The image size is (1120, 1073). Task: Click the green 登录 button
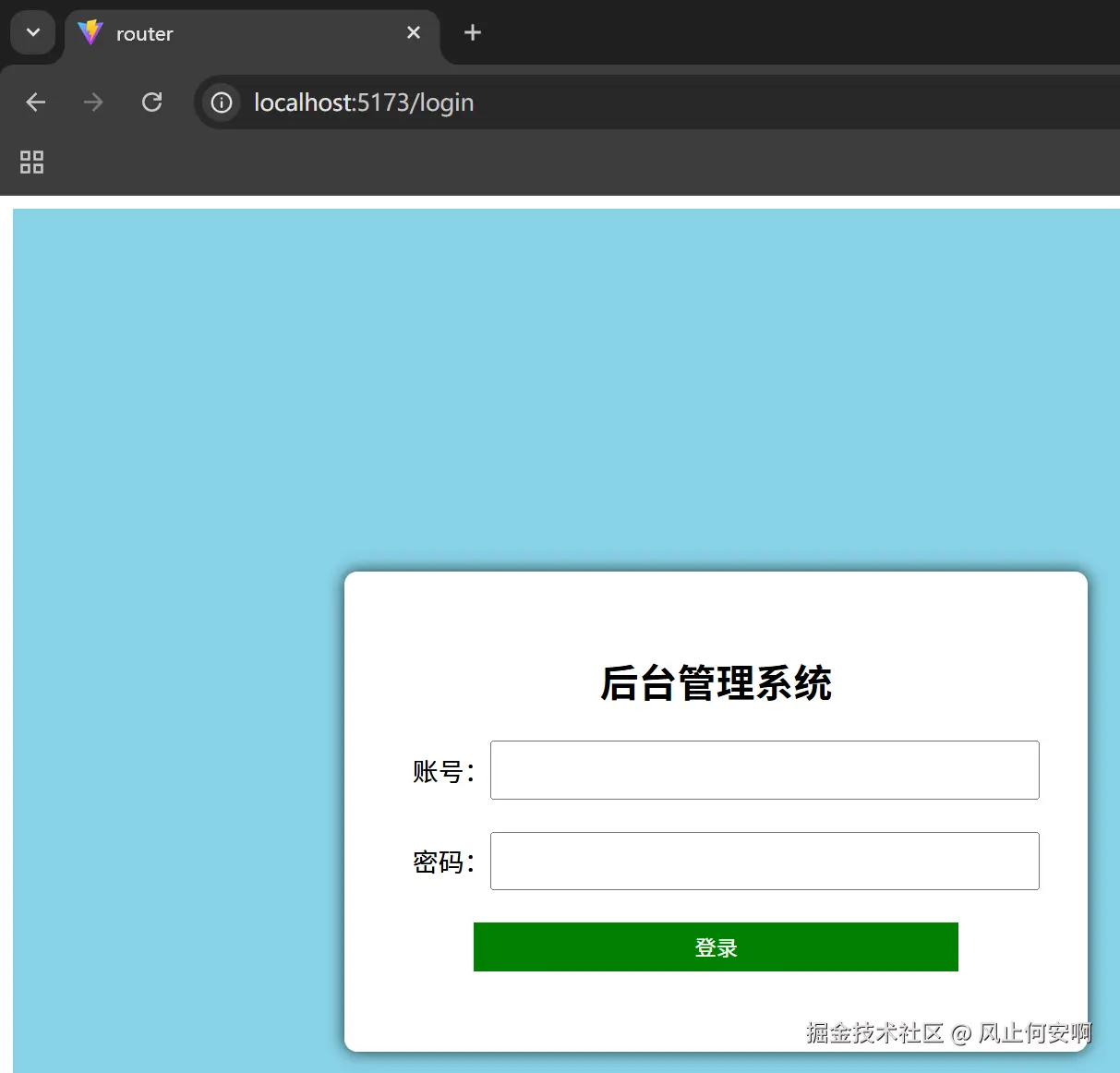716,946
